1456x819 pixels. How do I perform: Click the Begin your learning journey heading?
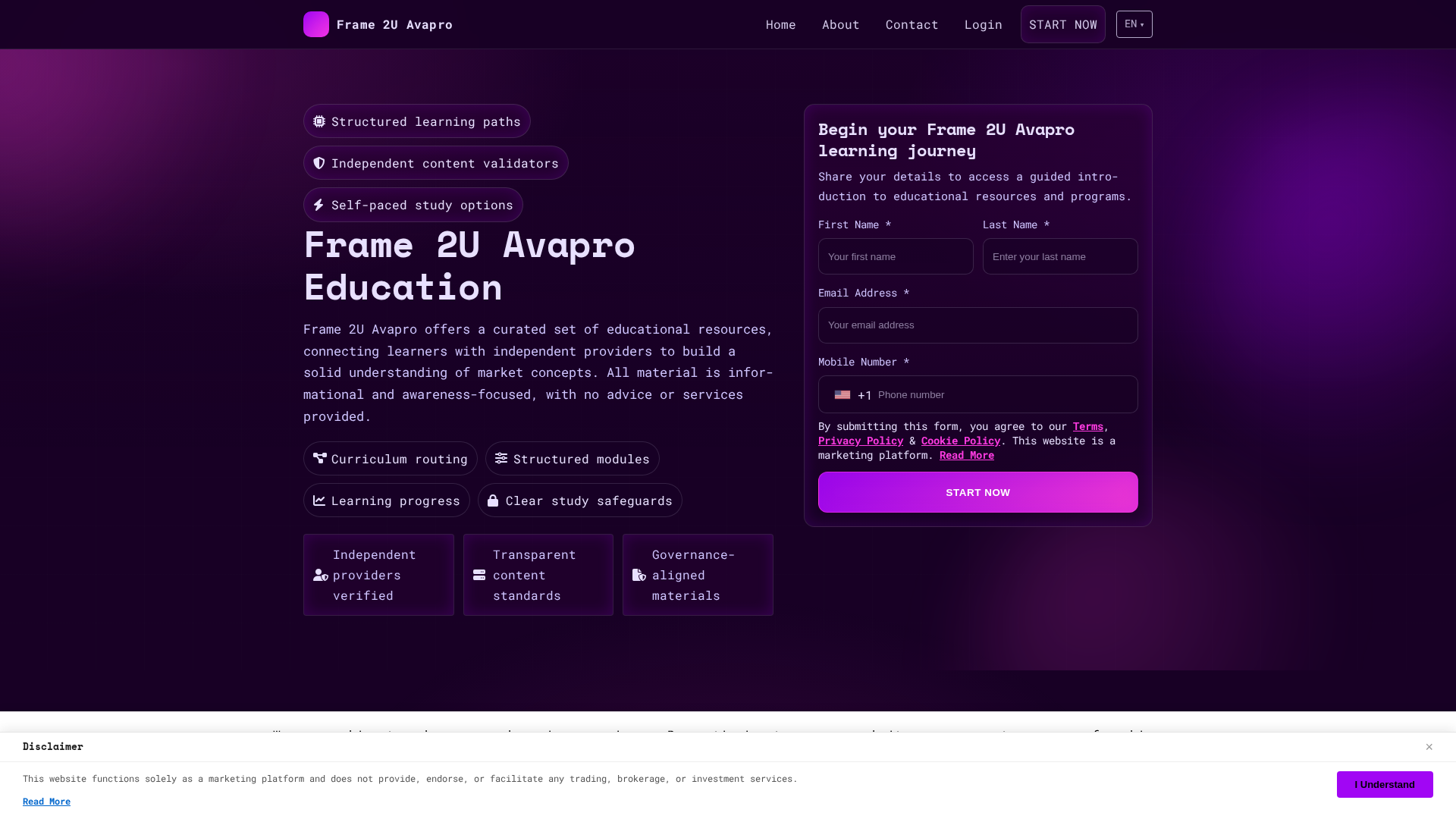pyautogui.click(x=946, y=140)
